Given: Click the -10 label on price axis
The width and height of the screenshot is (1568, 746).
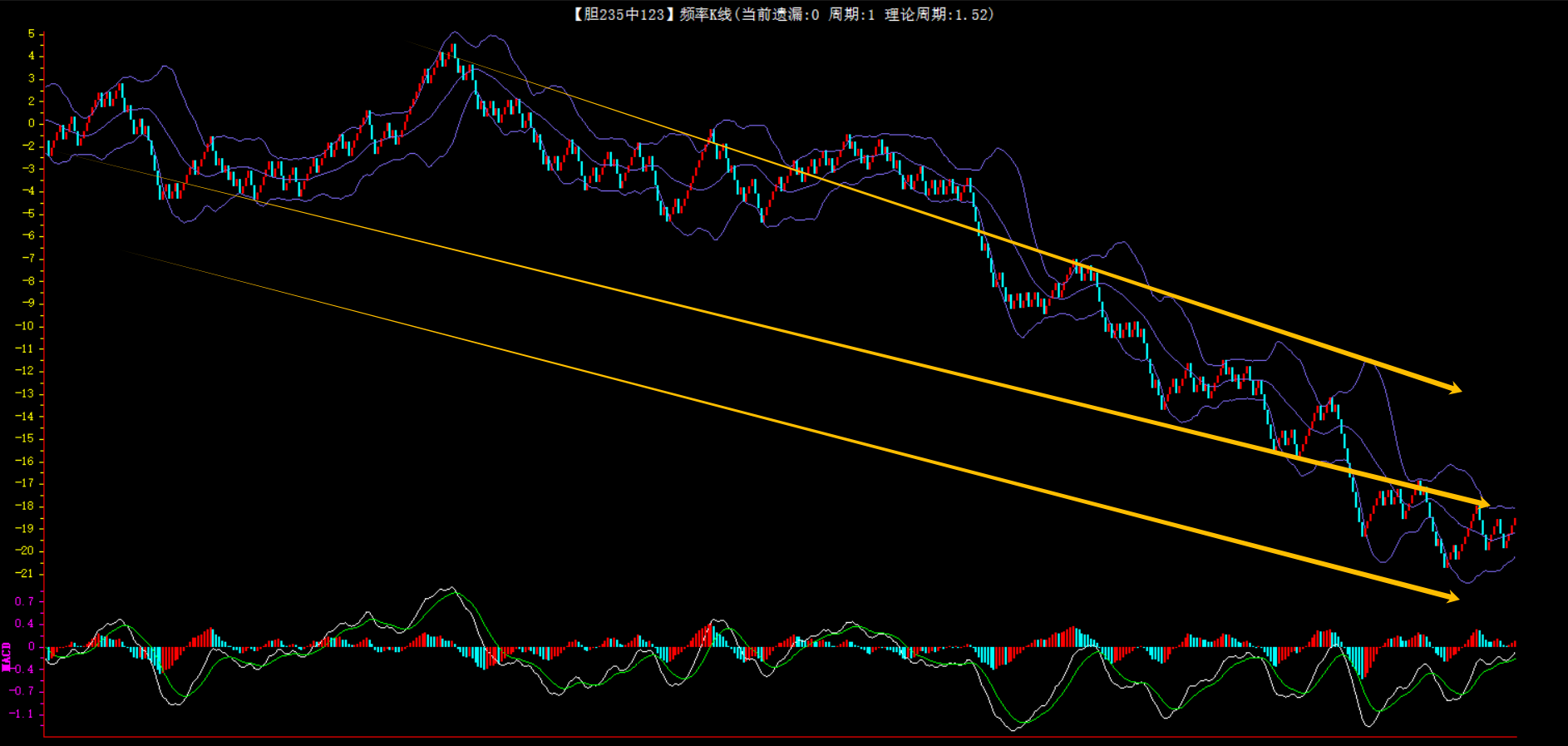Looking at the screenshot, I should point(25,325).
